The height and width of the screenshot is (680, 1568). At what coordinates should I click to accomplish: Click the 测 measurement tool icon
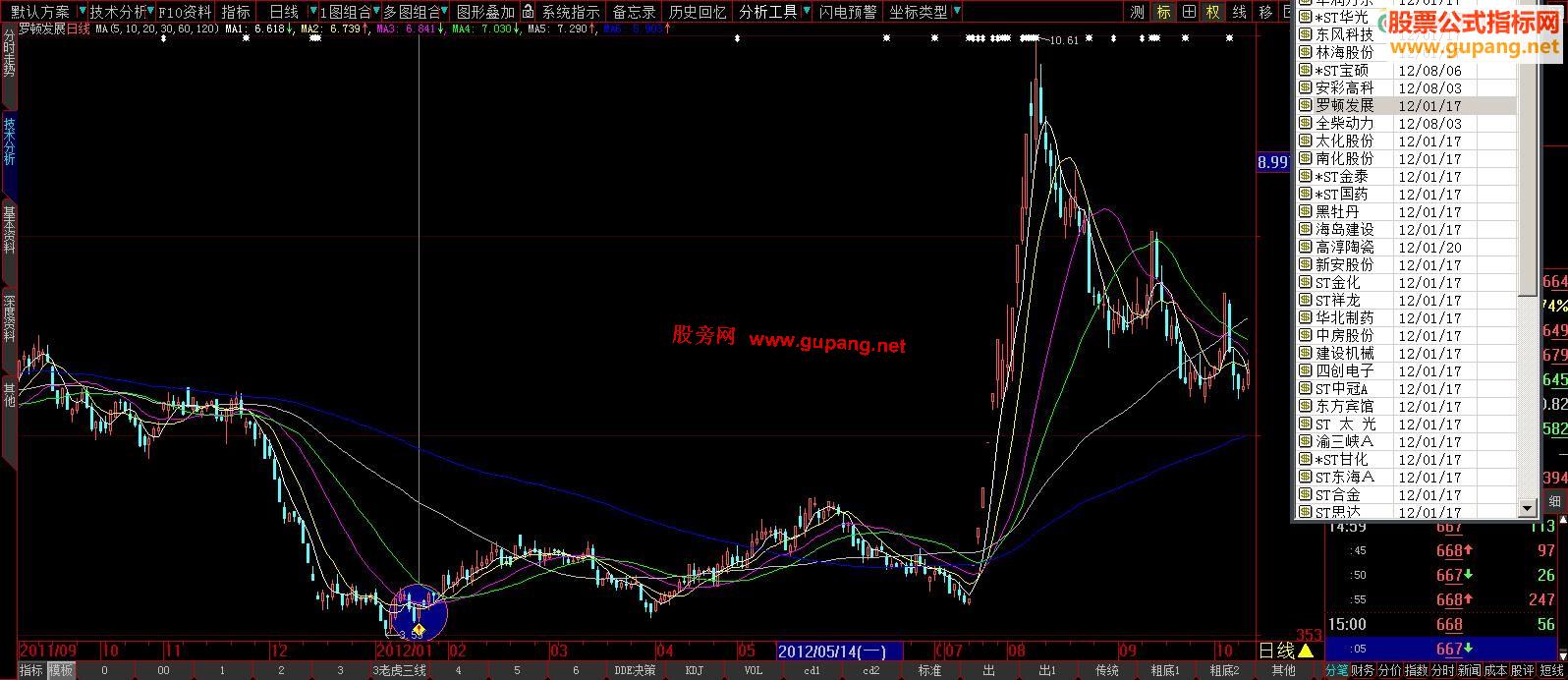1138,12
